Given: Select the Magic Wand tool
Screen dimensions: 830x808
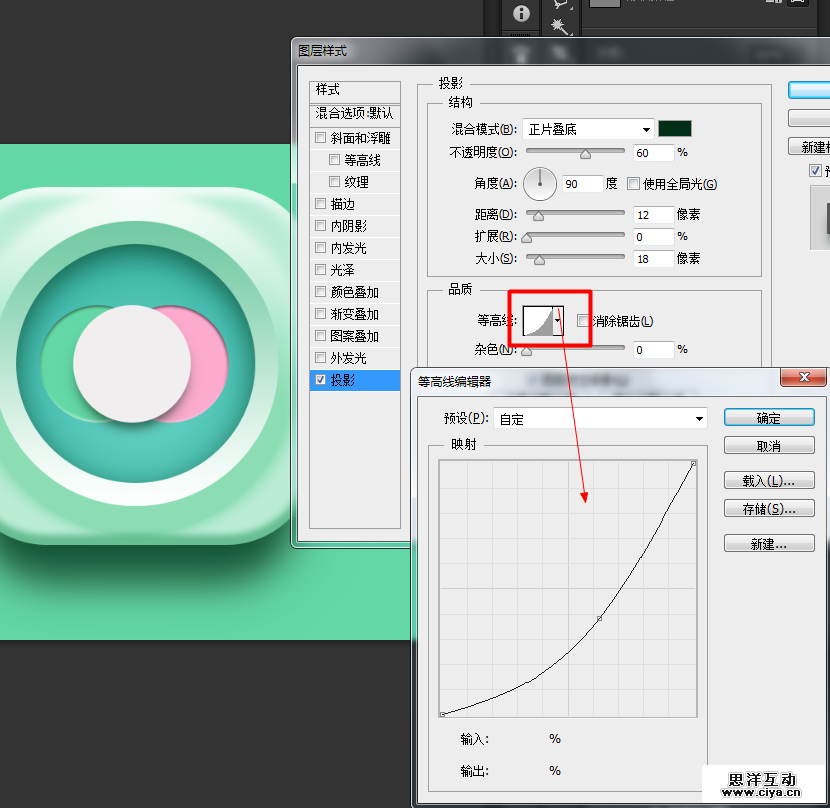Looking at the screenshot, I should [560, 25].
